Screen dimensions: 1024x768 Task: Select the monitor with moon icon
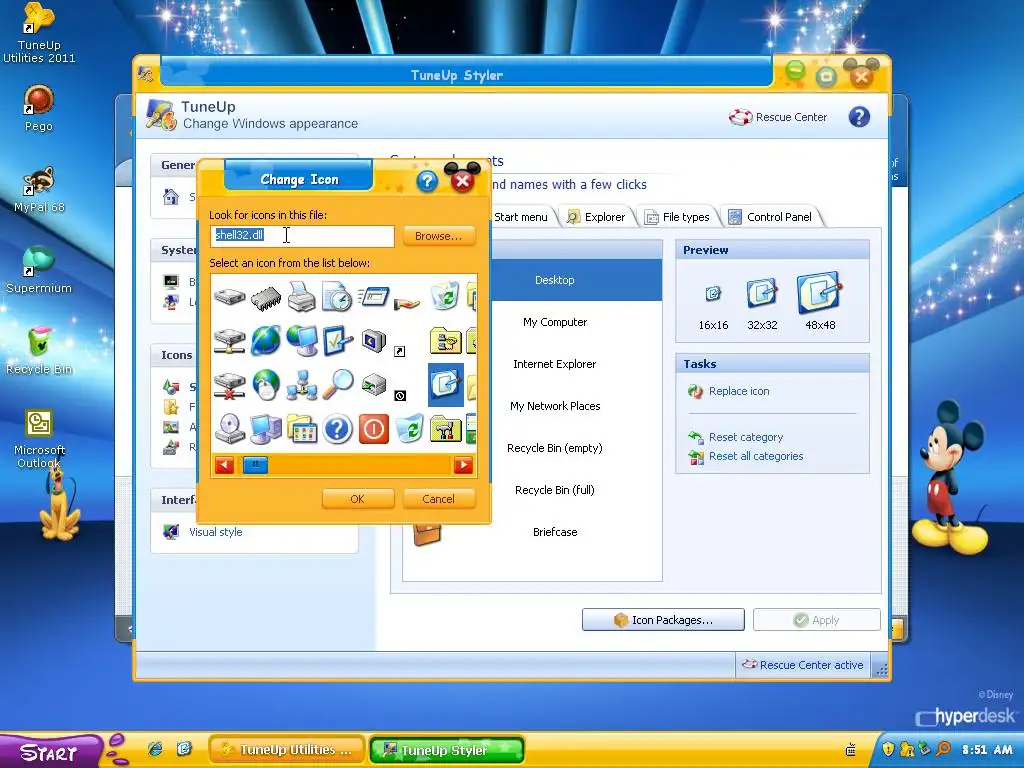coord(374,340)
